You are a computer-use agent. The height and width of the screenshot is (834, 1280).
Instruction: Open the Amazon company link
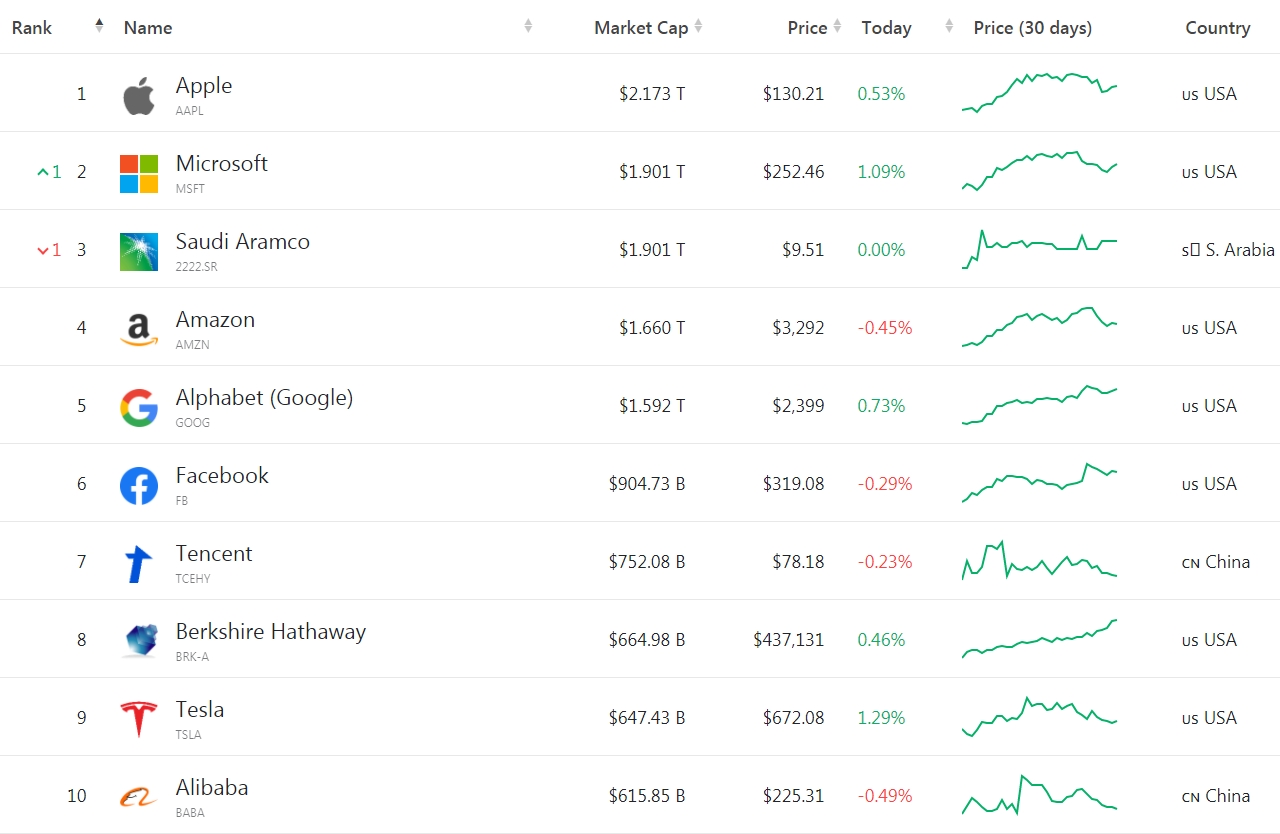[x=215, y=320]
